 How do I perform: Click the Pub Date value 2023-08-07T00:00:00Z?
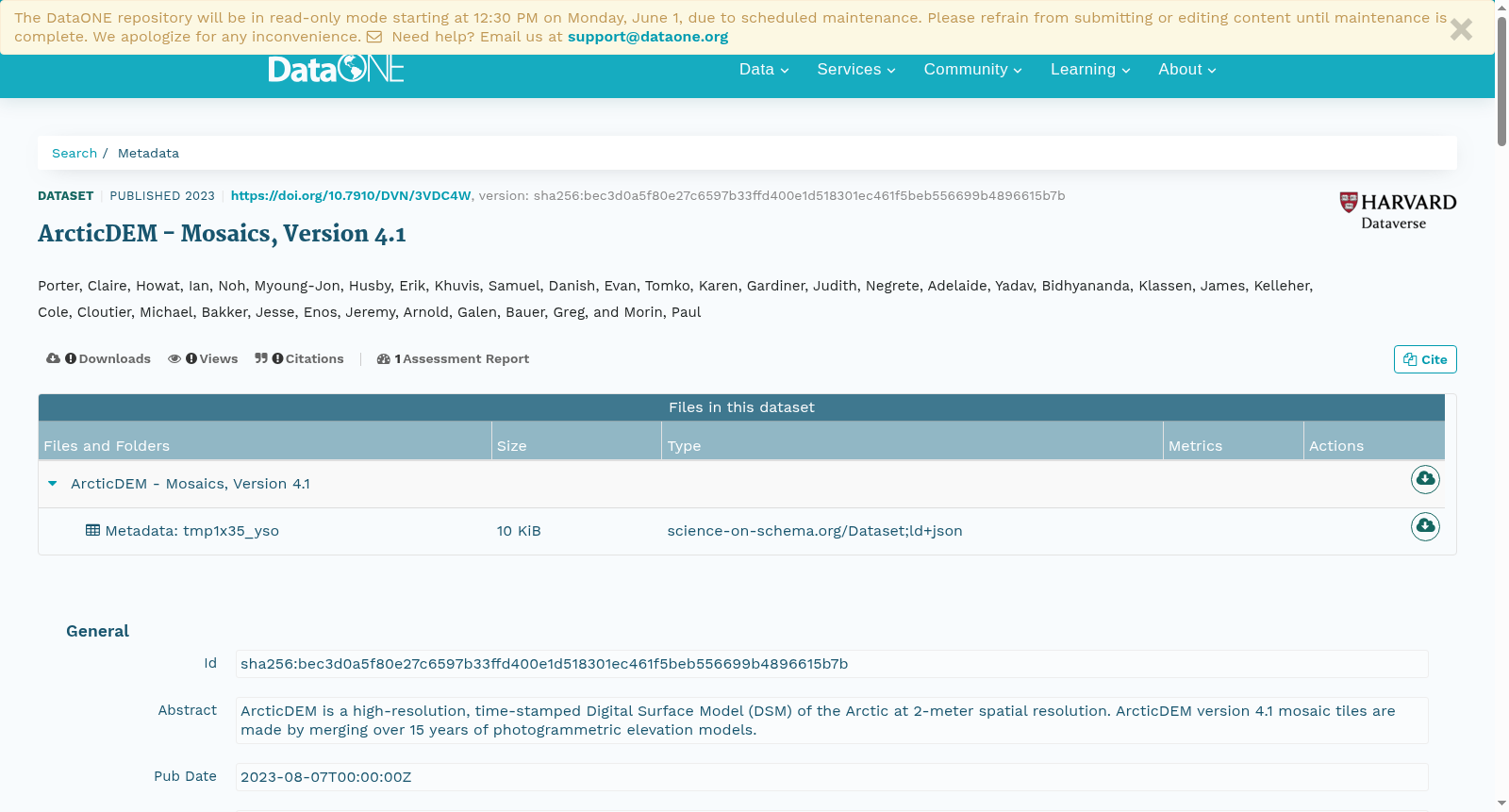pos(326,777)
